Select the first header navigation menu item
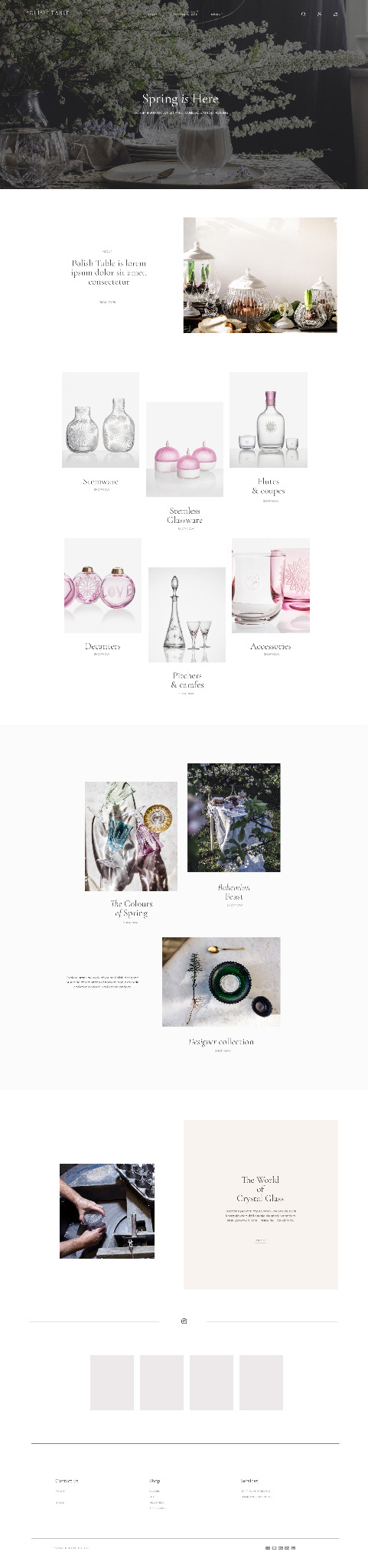 click(x=152, y=14)
